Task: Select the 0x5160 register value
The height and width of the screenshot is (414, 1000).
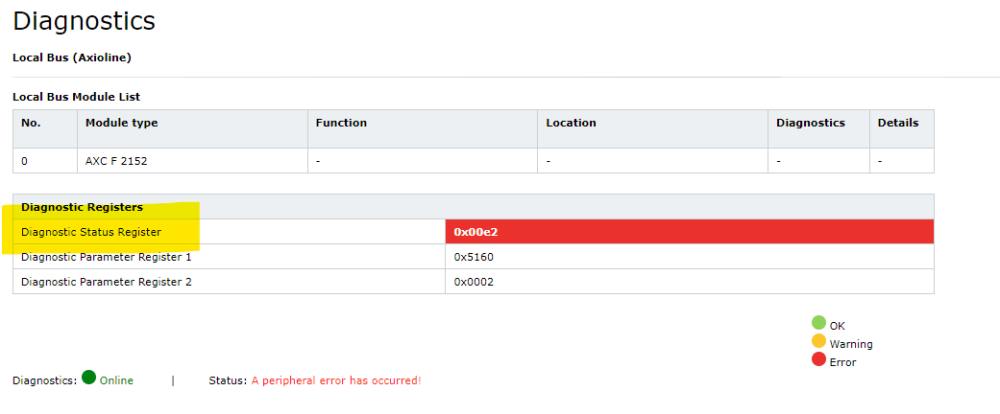Action: 474,257
